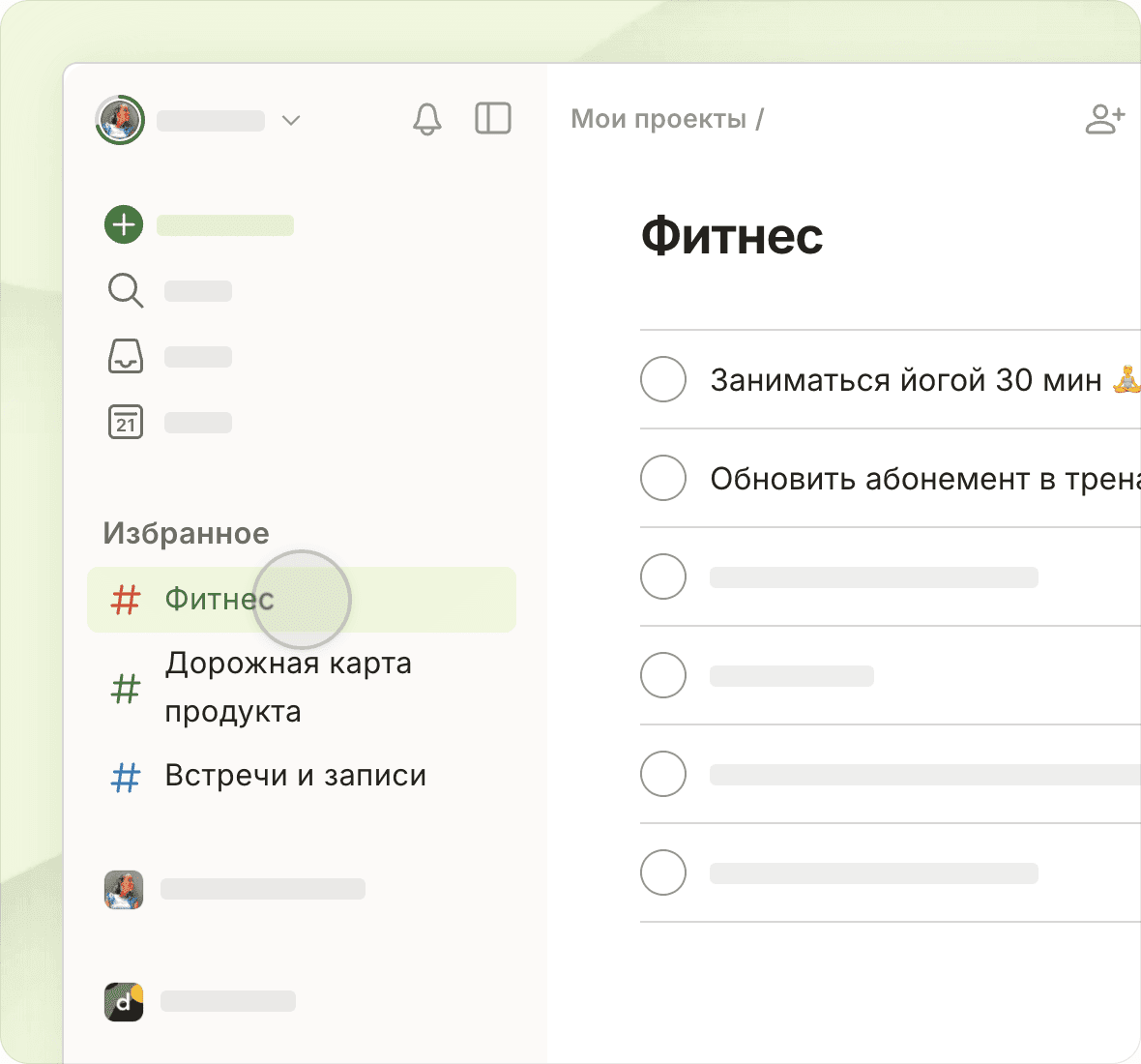The height and width of the screenshot is (1064, 1141).
Task: Open the profile avatar menu at top
Action: coord(120,120)
